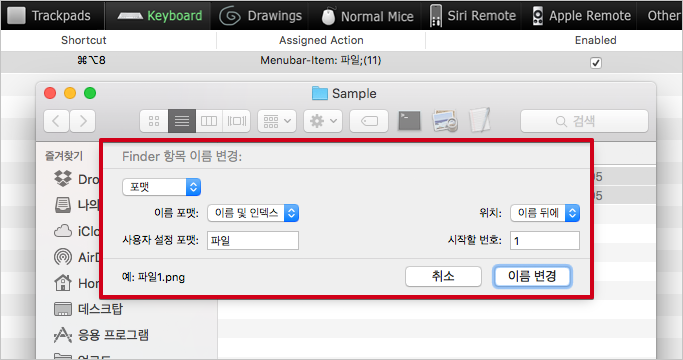
Task: Click the Assigned Action column header
Action: [x=321, y=40]
